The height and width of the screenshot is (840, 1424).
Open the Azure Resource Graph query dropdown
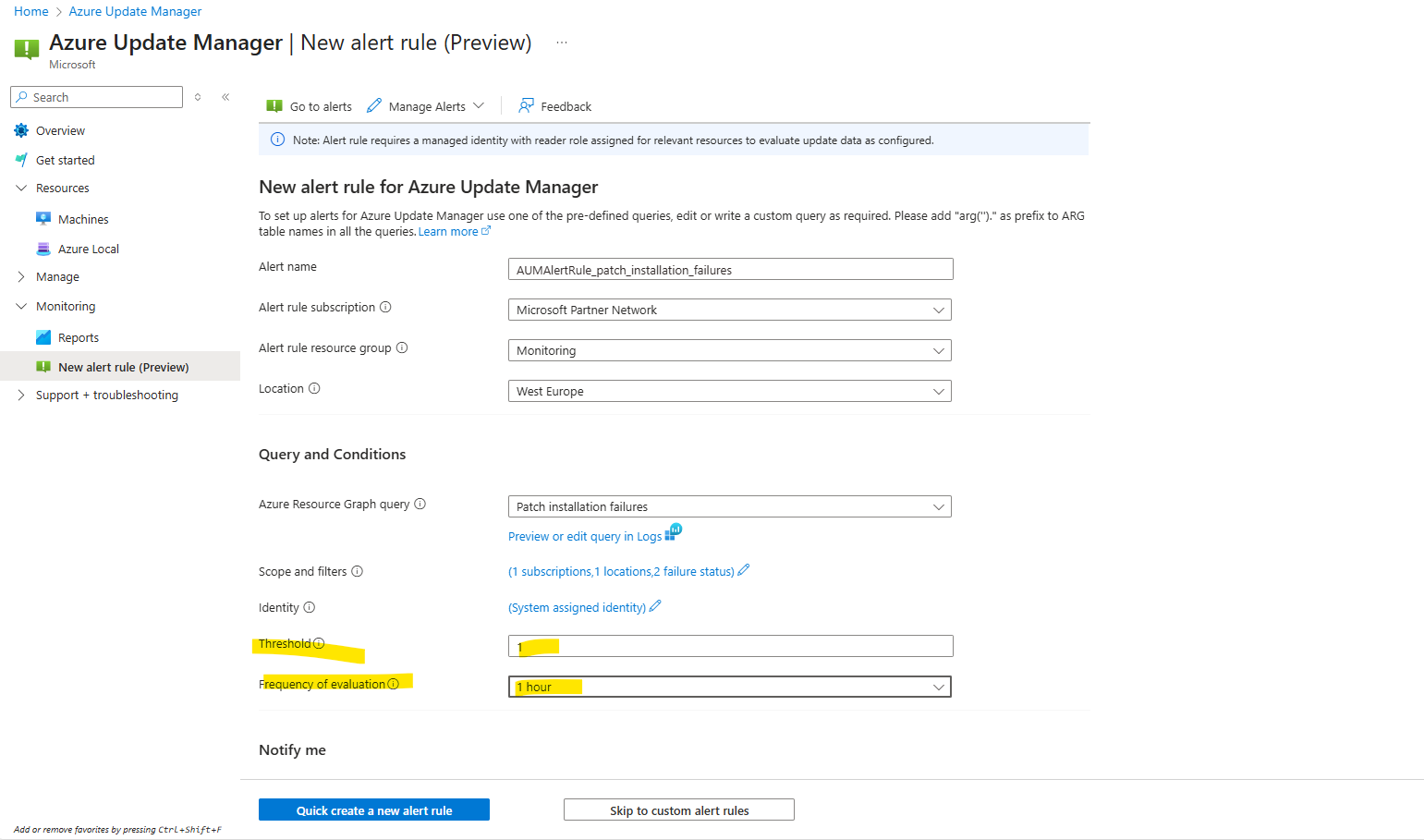730,506
